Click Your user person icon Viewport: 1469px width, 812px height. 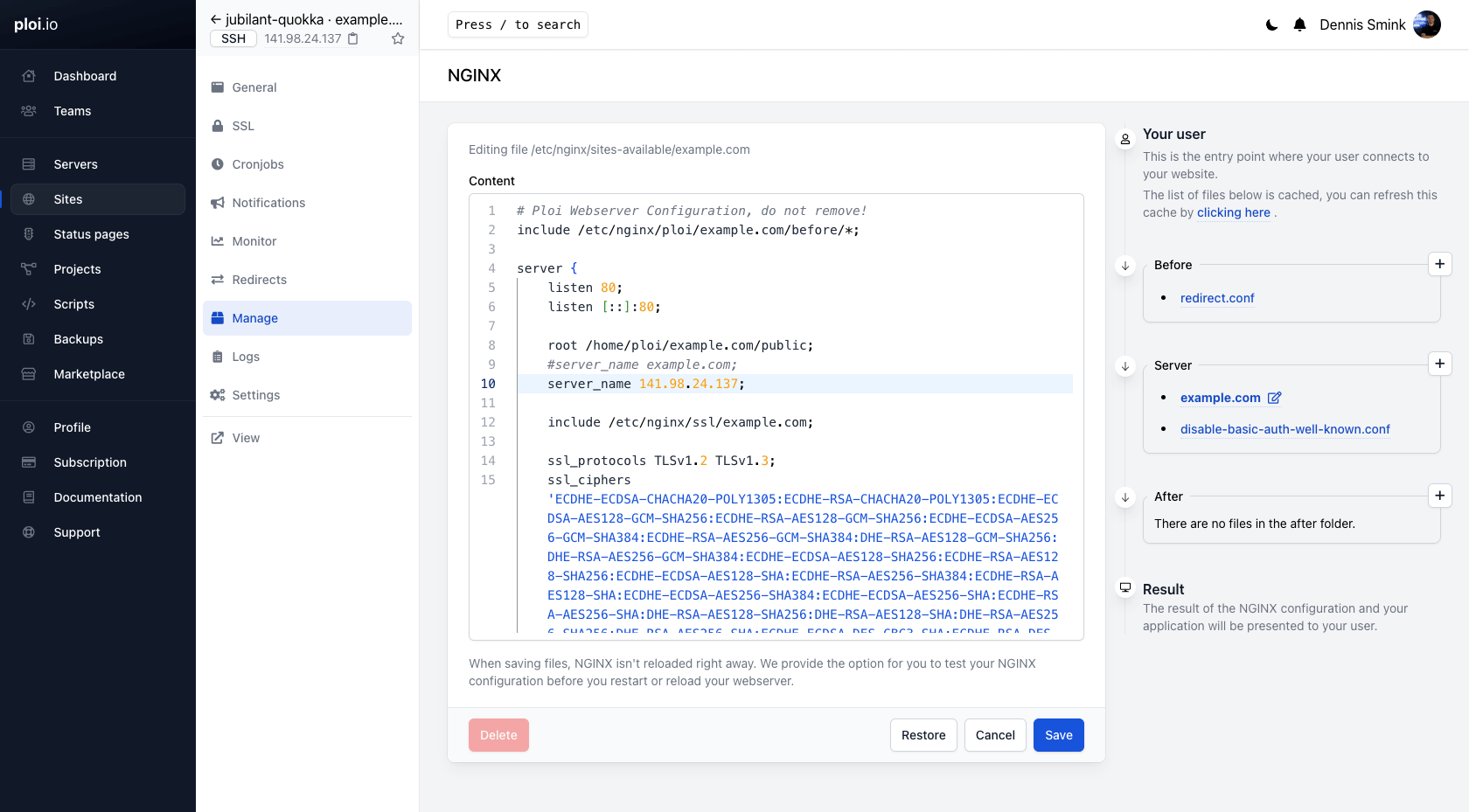tap(1125, 139)
